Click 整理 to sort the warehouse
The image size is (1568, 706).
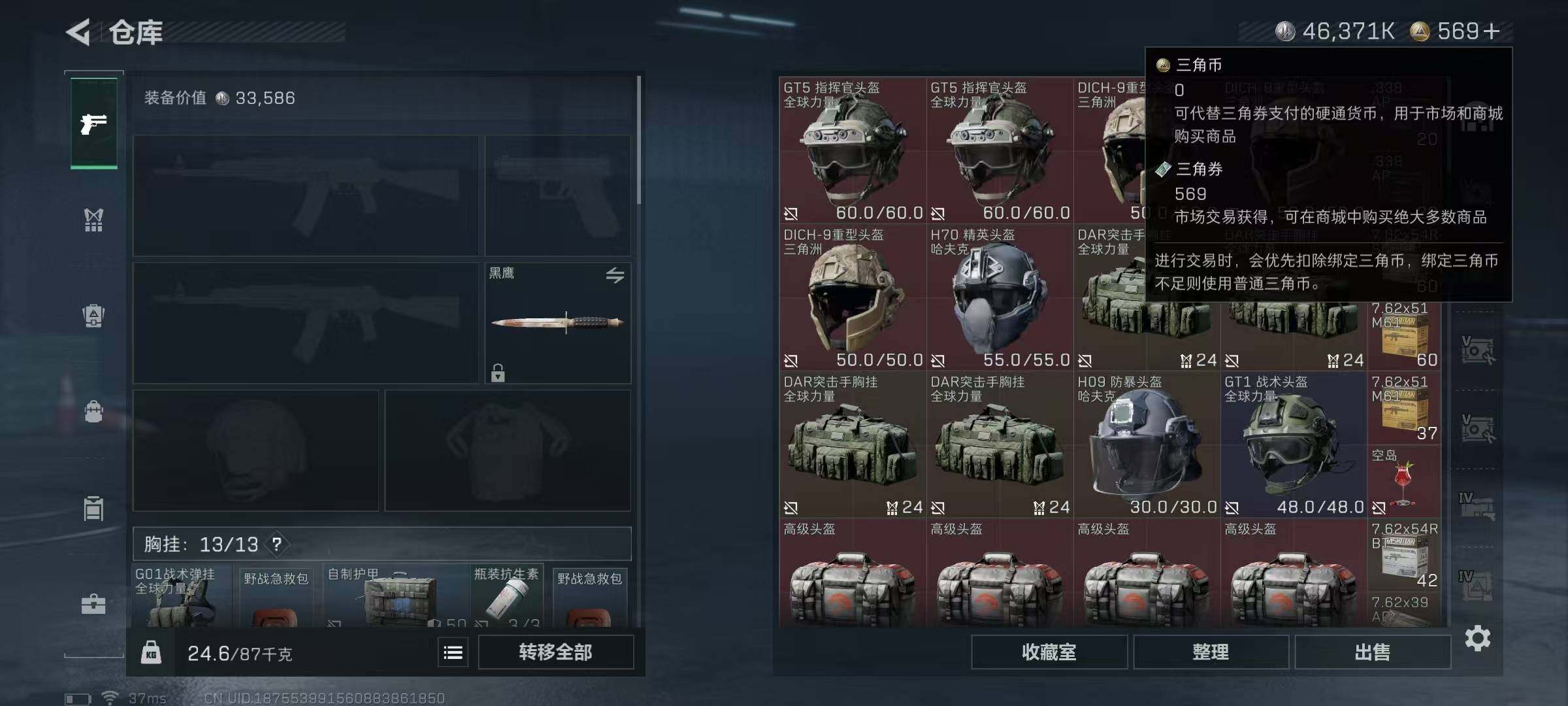1211,652
